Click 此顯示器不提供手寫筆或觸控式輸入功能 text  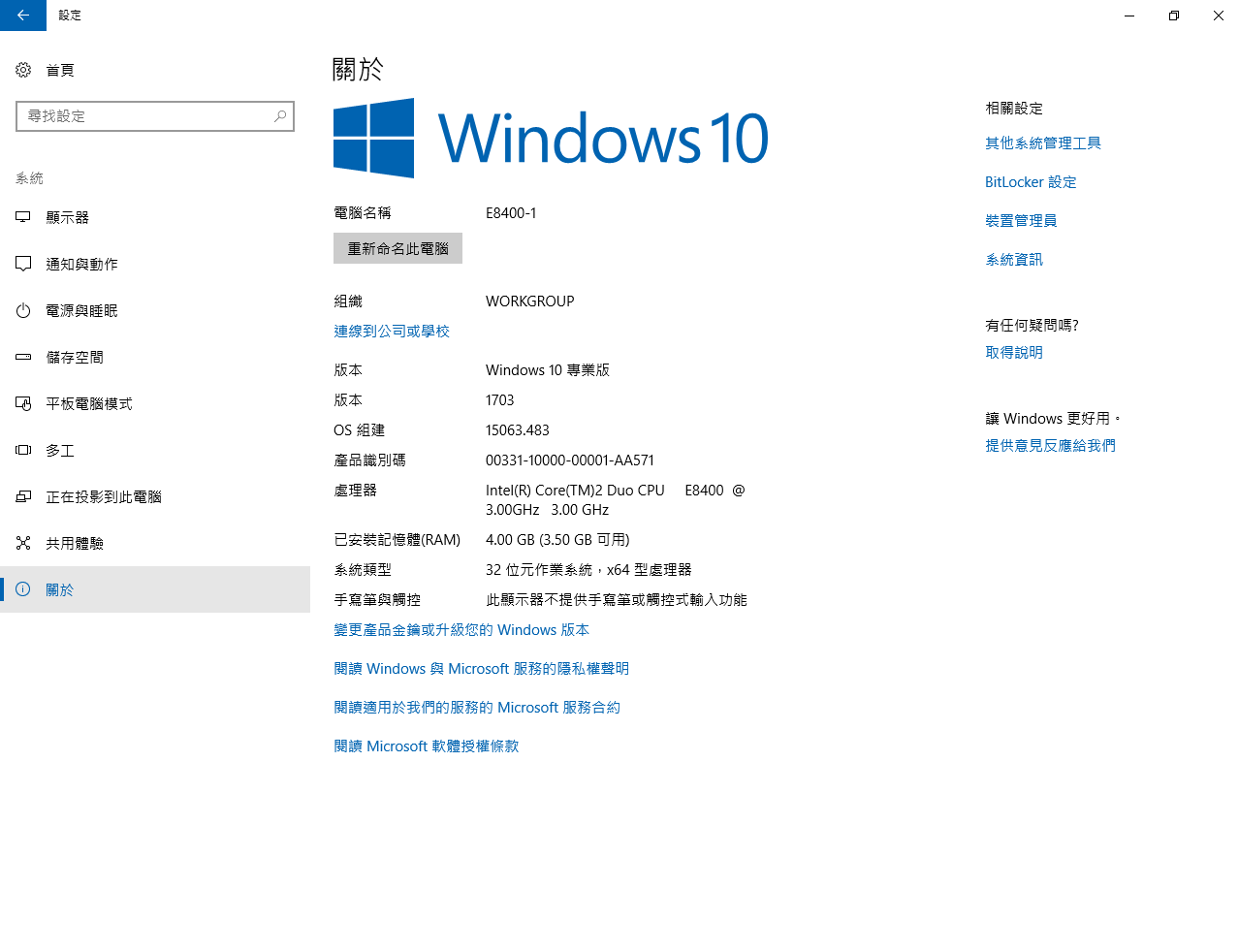[x=616, y=600]
